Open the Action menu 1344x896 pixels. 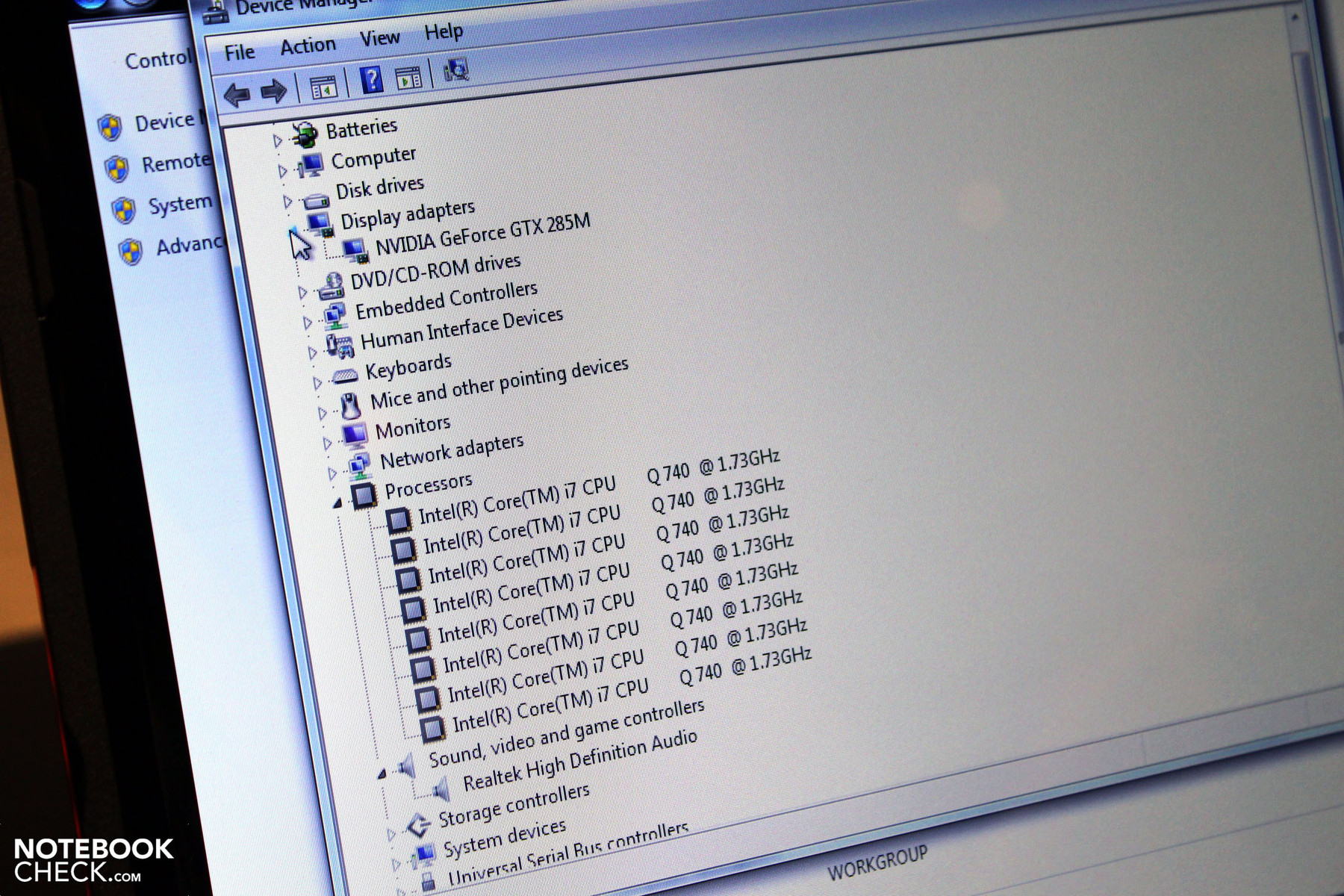click(308, 46)
